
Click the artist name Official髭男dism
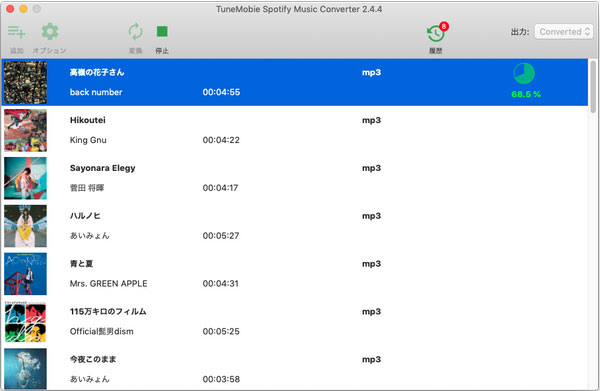[x=101, y=331]
